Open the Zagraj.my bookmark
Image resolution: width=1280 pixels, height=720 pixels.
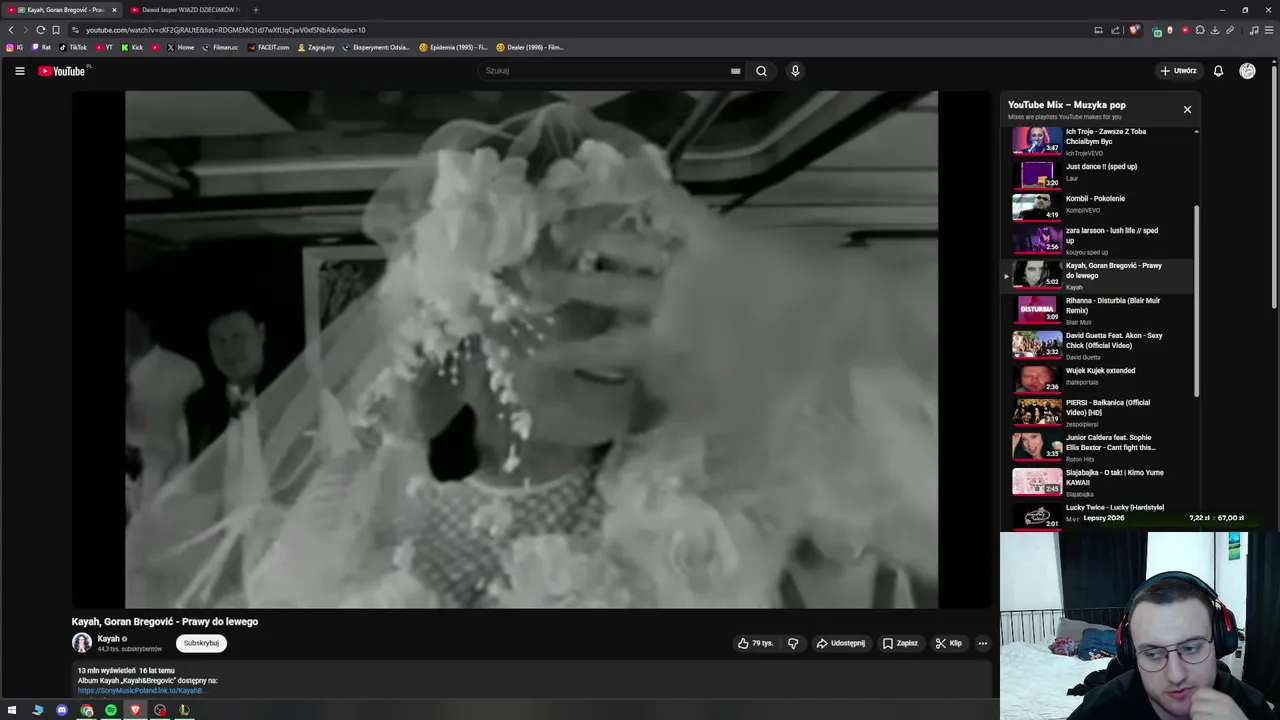click(x=316, y=47)
